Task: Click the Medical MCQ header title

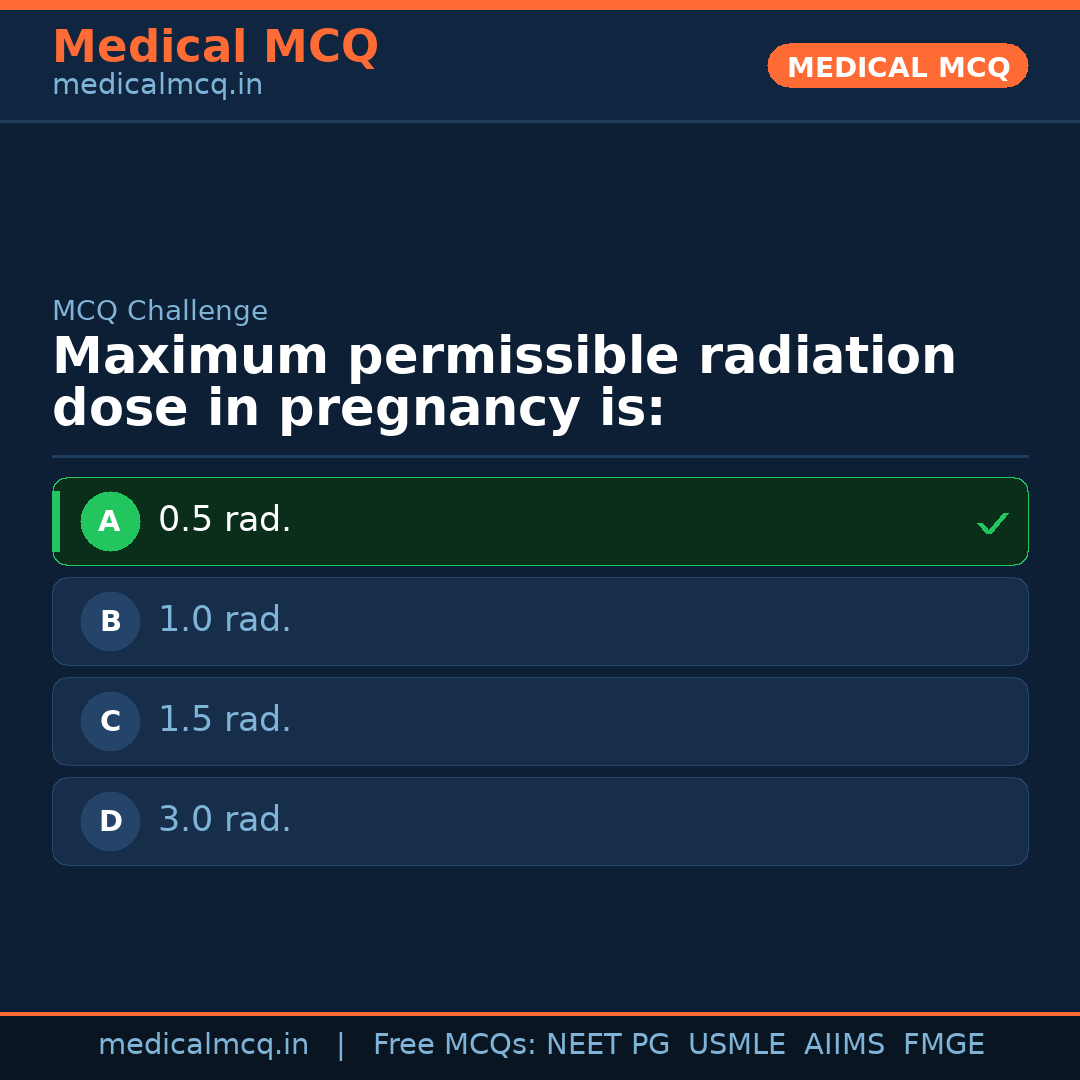Action: pos(215,47)
